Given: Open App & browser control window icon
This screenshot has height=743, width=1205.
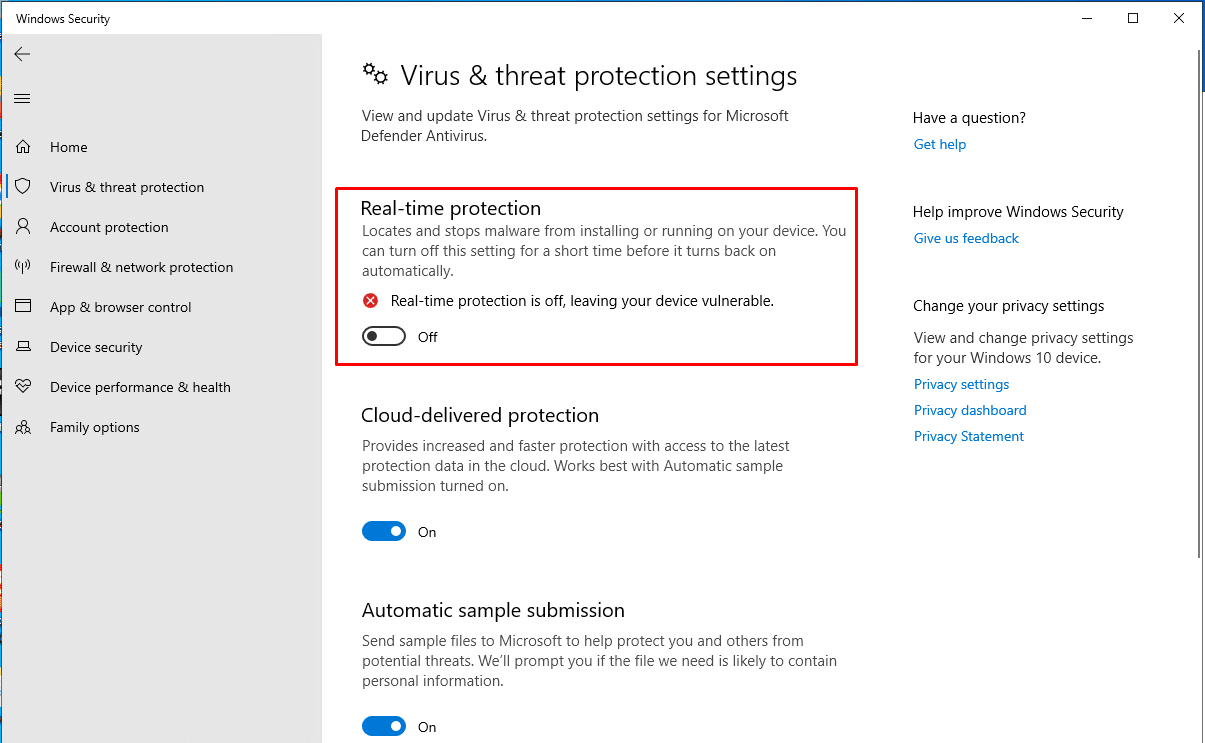Looking at the screenshot, I should (x=23, y=307).
